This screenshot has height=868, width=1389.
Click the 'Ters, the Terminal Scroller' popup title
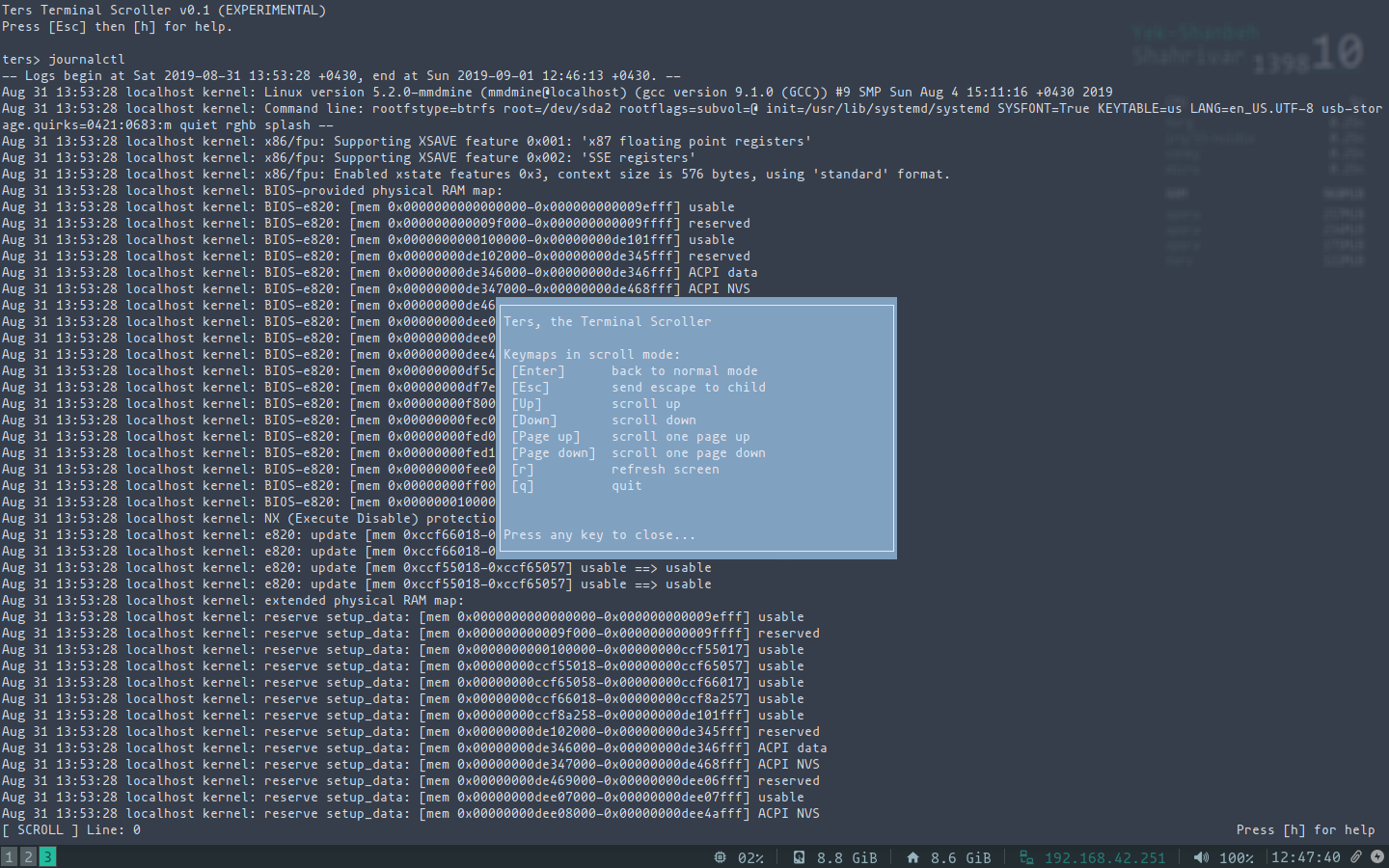click(x=608, y=321)
